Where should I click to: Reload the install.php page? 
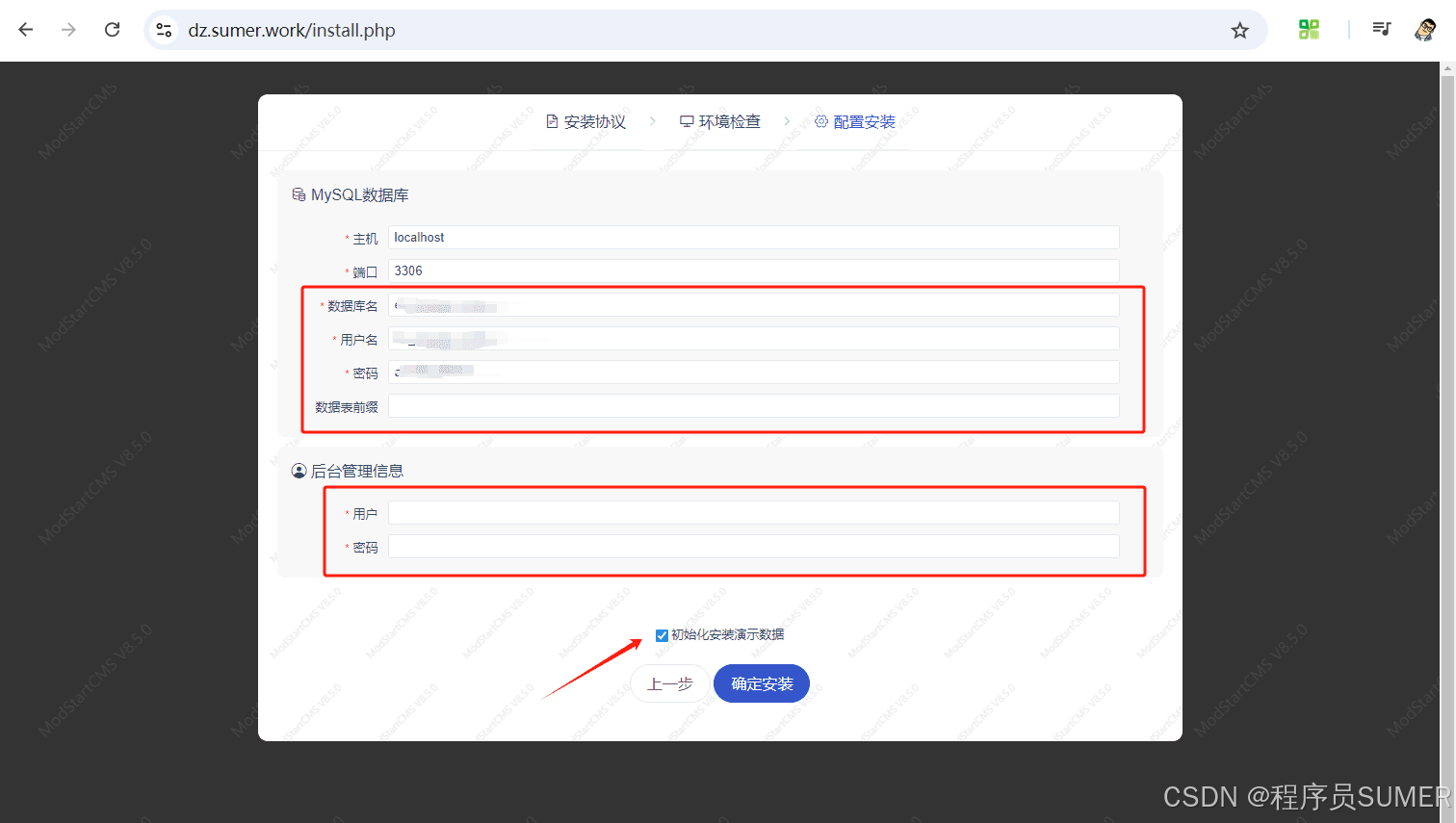113,30
